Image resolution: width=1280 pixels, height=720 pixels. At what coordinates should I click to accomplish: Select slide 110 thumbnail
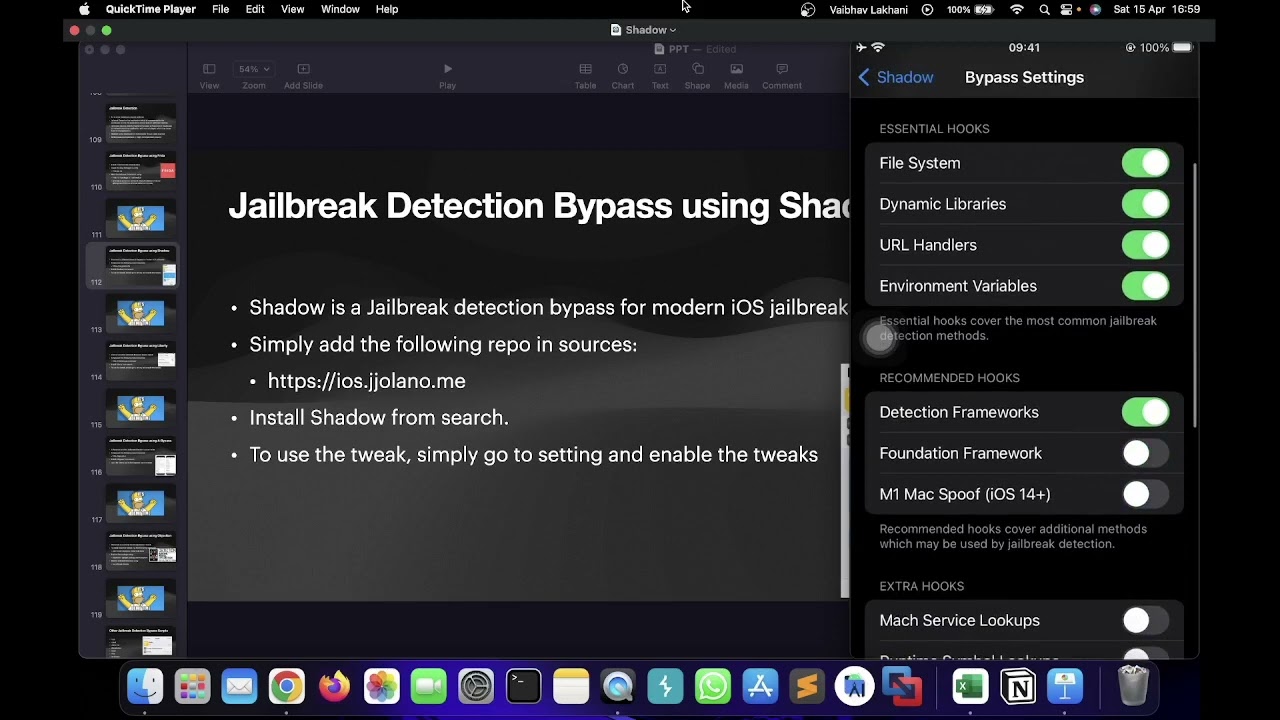[141, 170]
